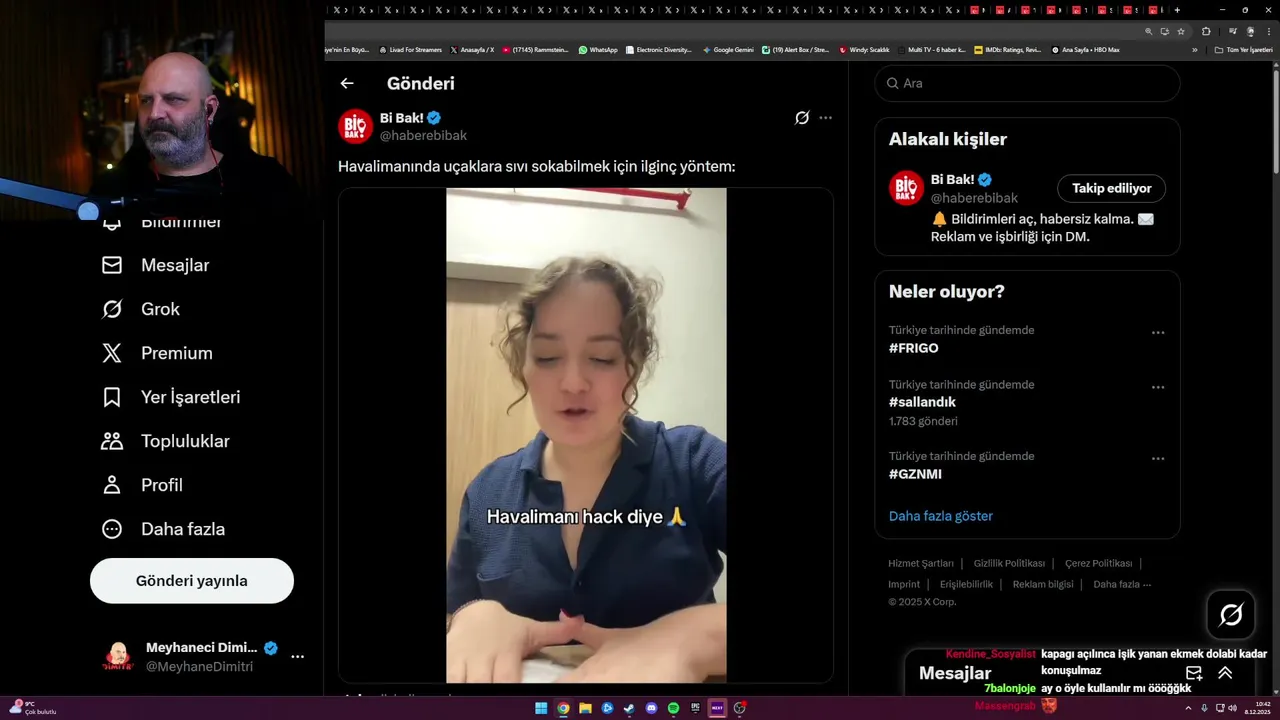
Task: Open Tüm Yer İşaretleri folder
Action: 1243,50
